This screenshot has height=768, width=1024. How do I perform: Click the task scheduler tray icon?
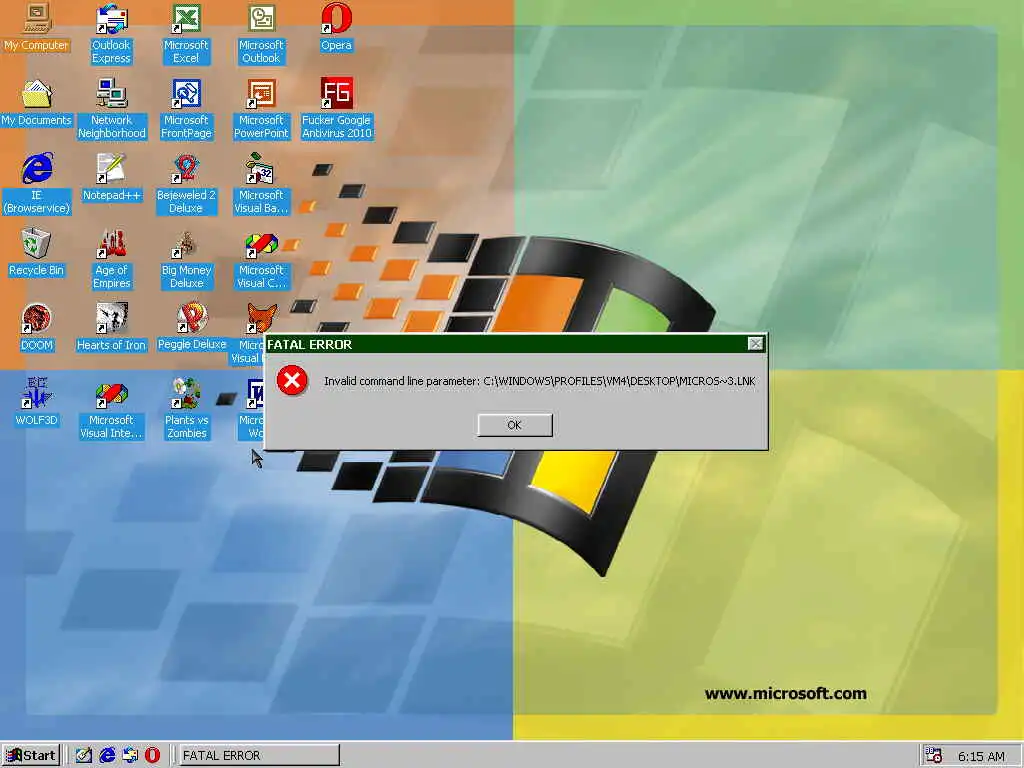(x=934, y=756)
